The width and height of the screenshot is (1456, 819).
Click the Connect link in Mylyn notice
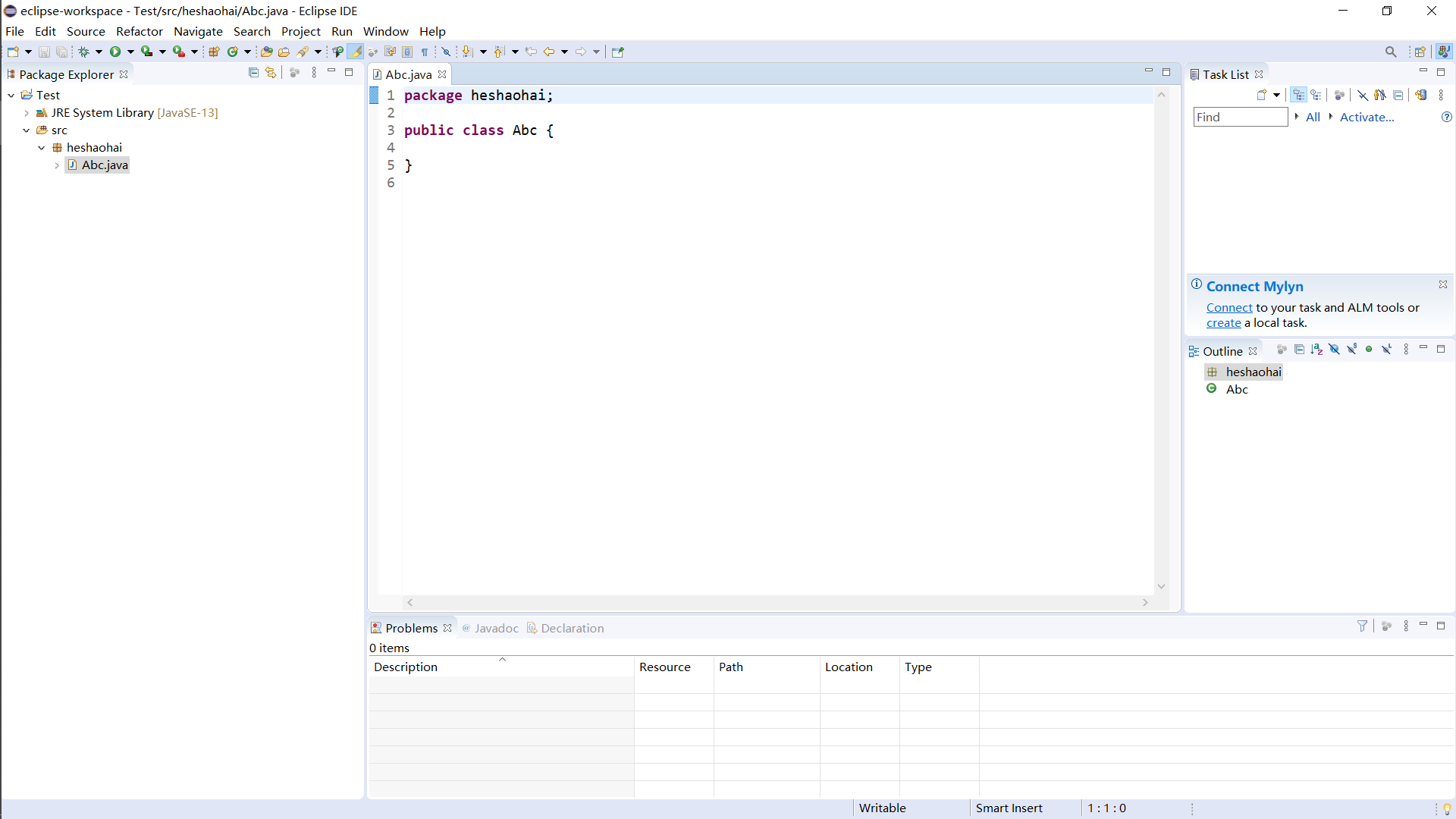point(1228,307)
